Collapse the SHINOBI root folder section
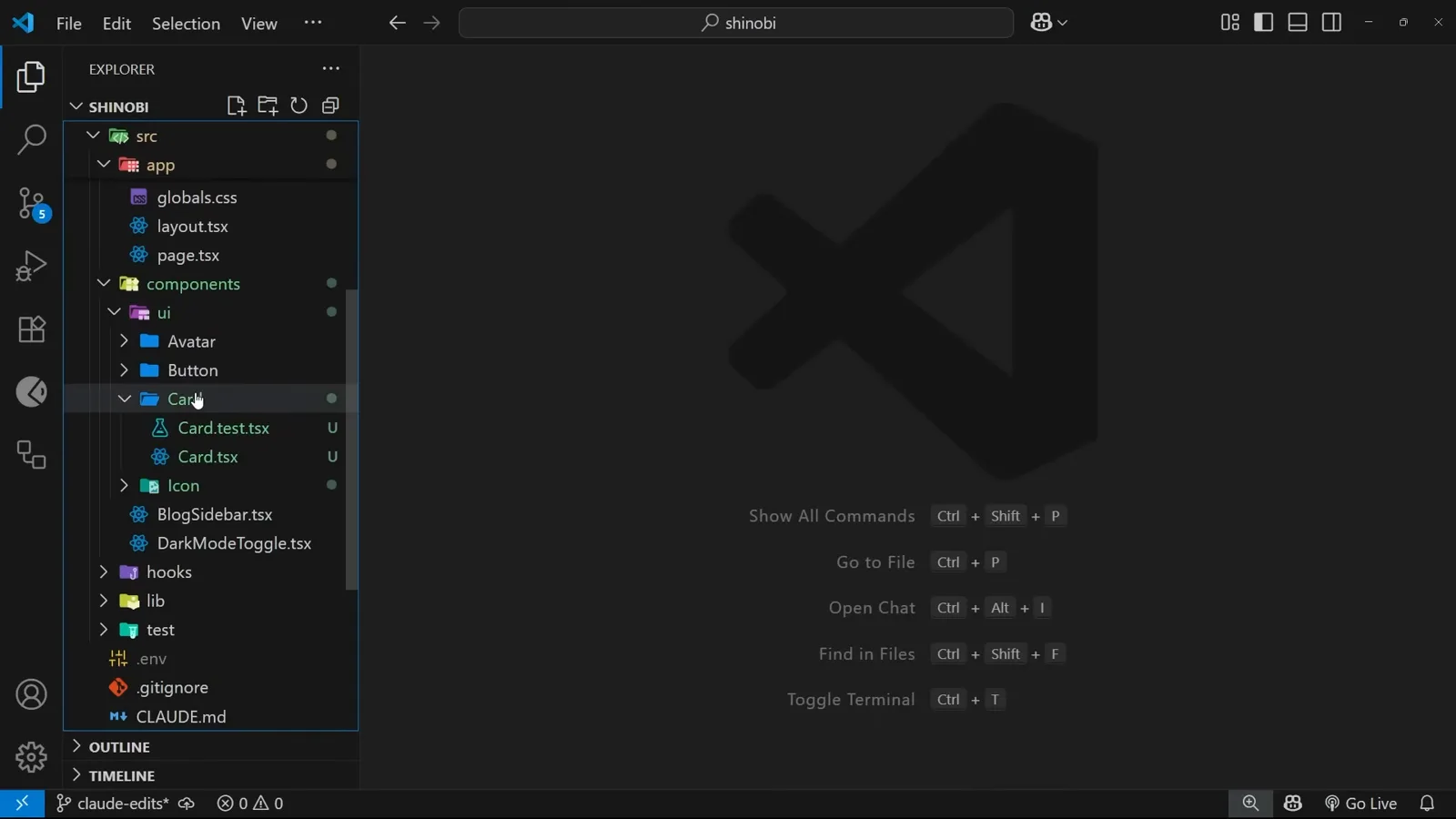This screenshot has width=1456, height=819. tap(76, 106)
